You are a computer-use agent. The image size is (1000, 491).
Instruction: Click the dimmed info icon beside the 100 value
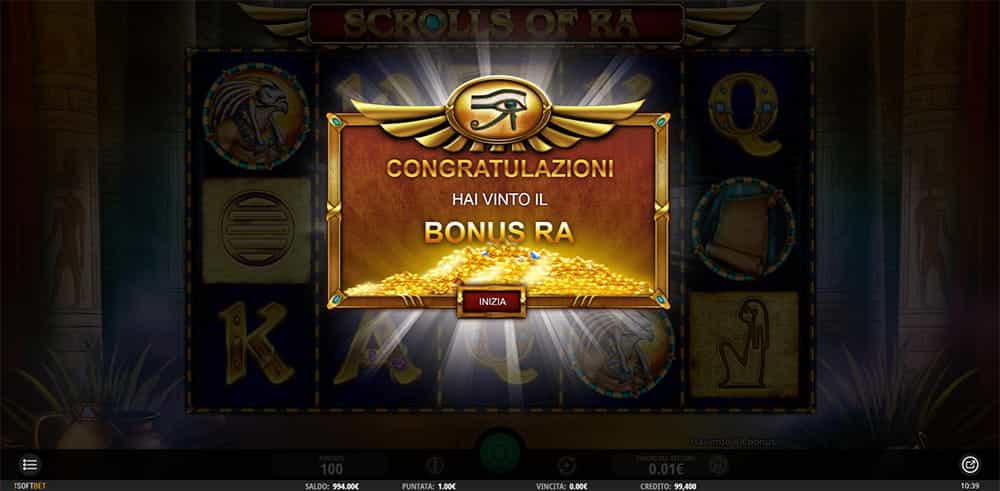pos(434,465)
